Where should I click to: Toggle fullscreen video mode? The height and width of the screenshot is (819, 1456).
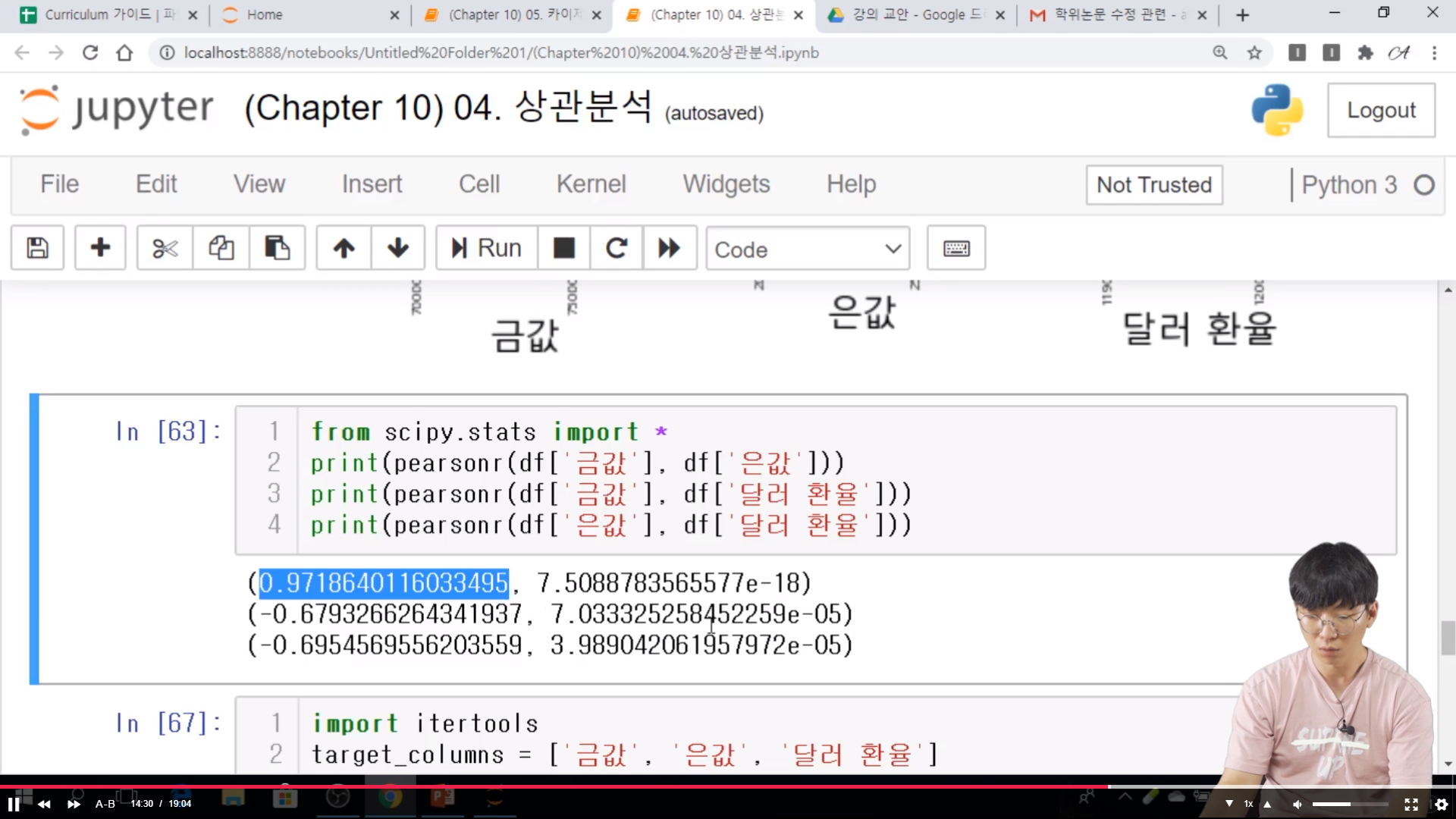click(x=1410, y=804)
